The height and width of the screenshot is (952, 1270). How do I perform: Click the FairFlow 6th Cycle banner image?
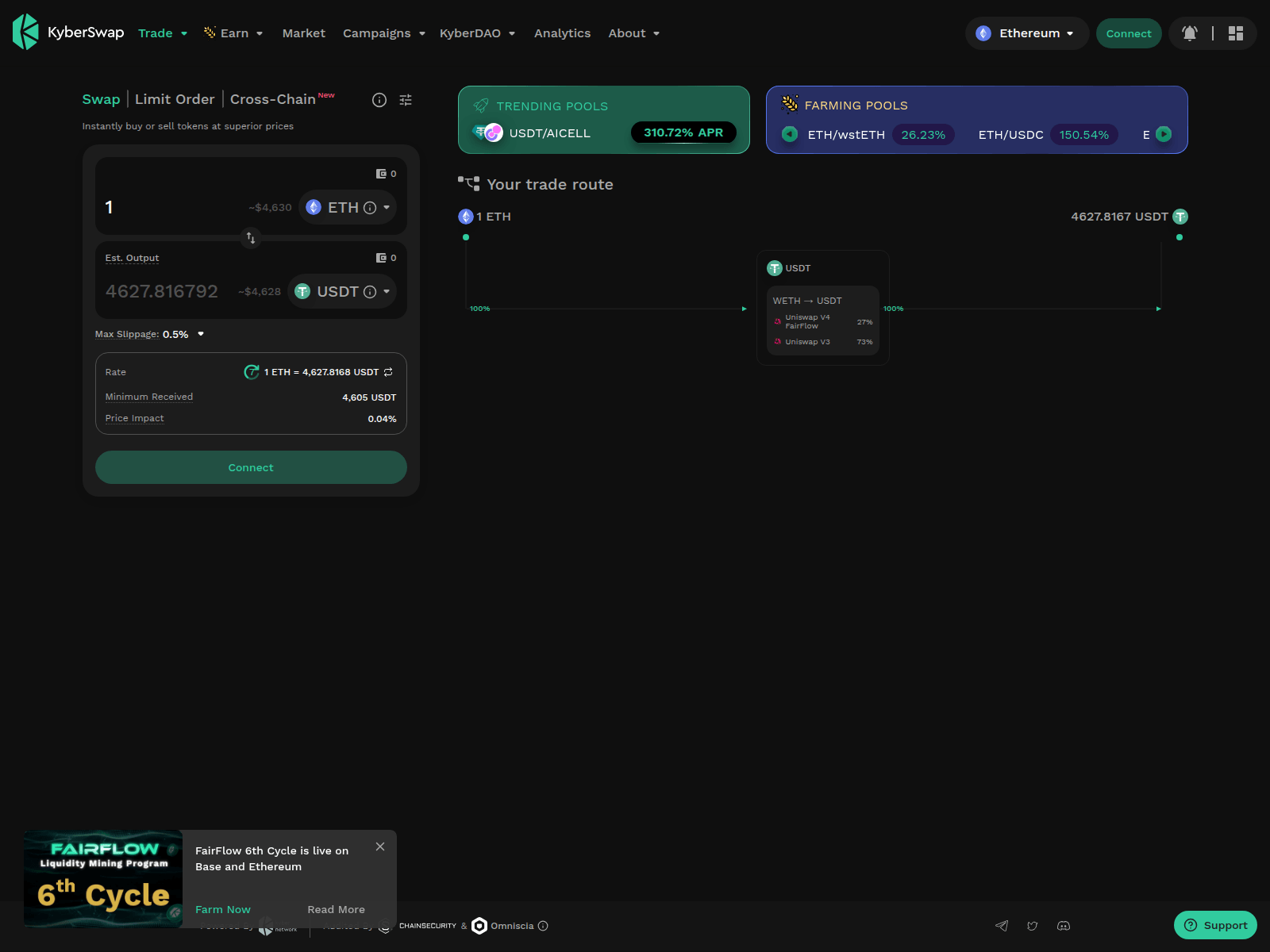click(x=103, y=878)
